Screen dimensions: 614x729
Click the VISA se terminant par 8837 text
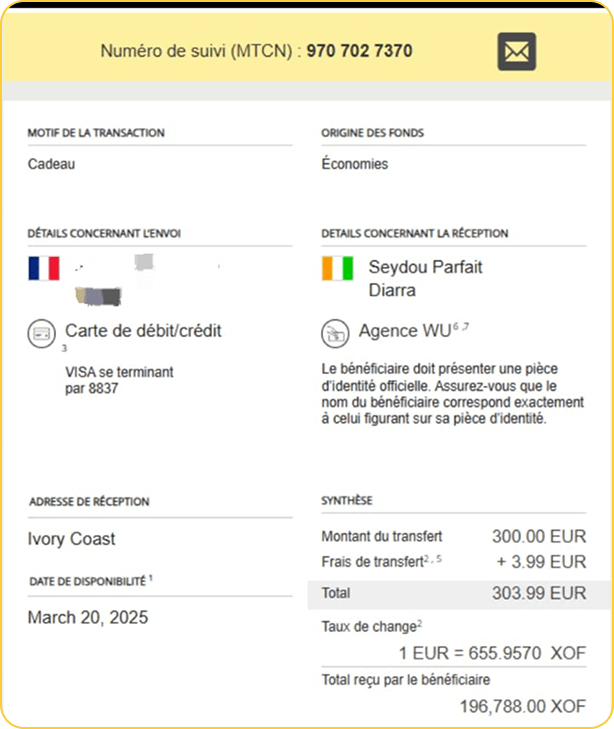coord(118,379)
